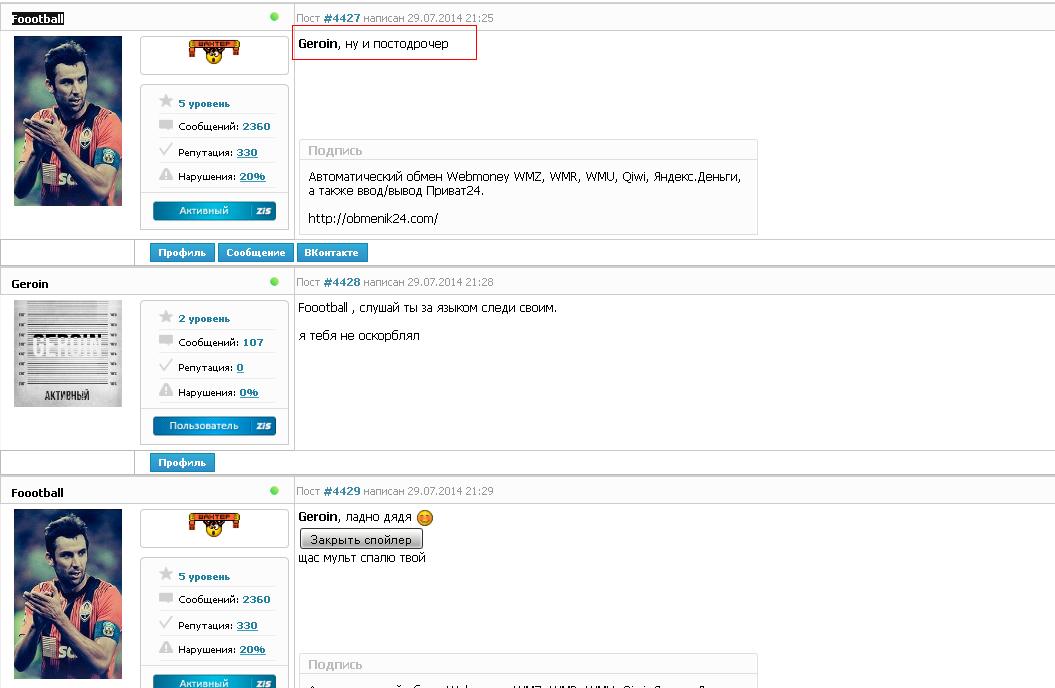Screen dimensions: 1055x688
Task: Click the 5 уровень label in post #4427
Action: 204,104
